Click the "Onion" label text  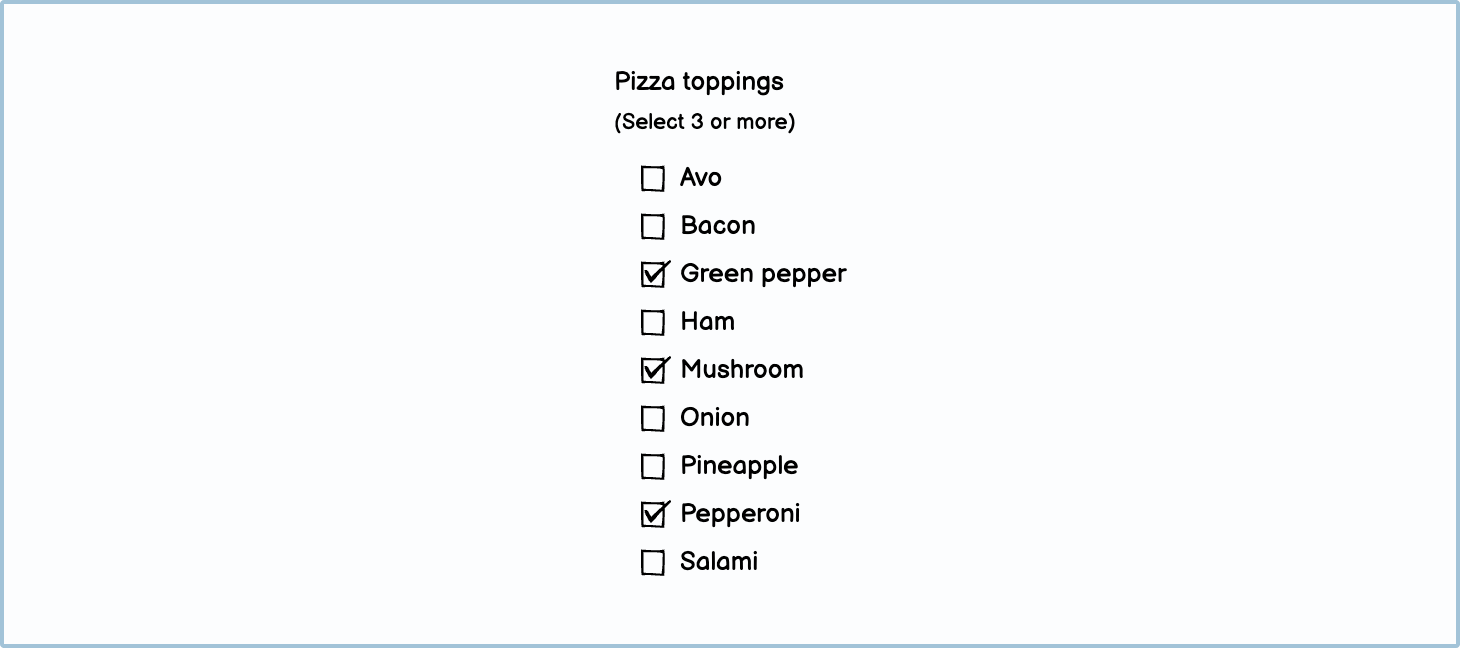coord(714,418)
